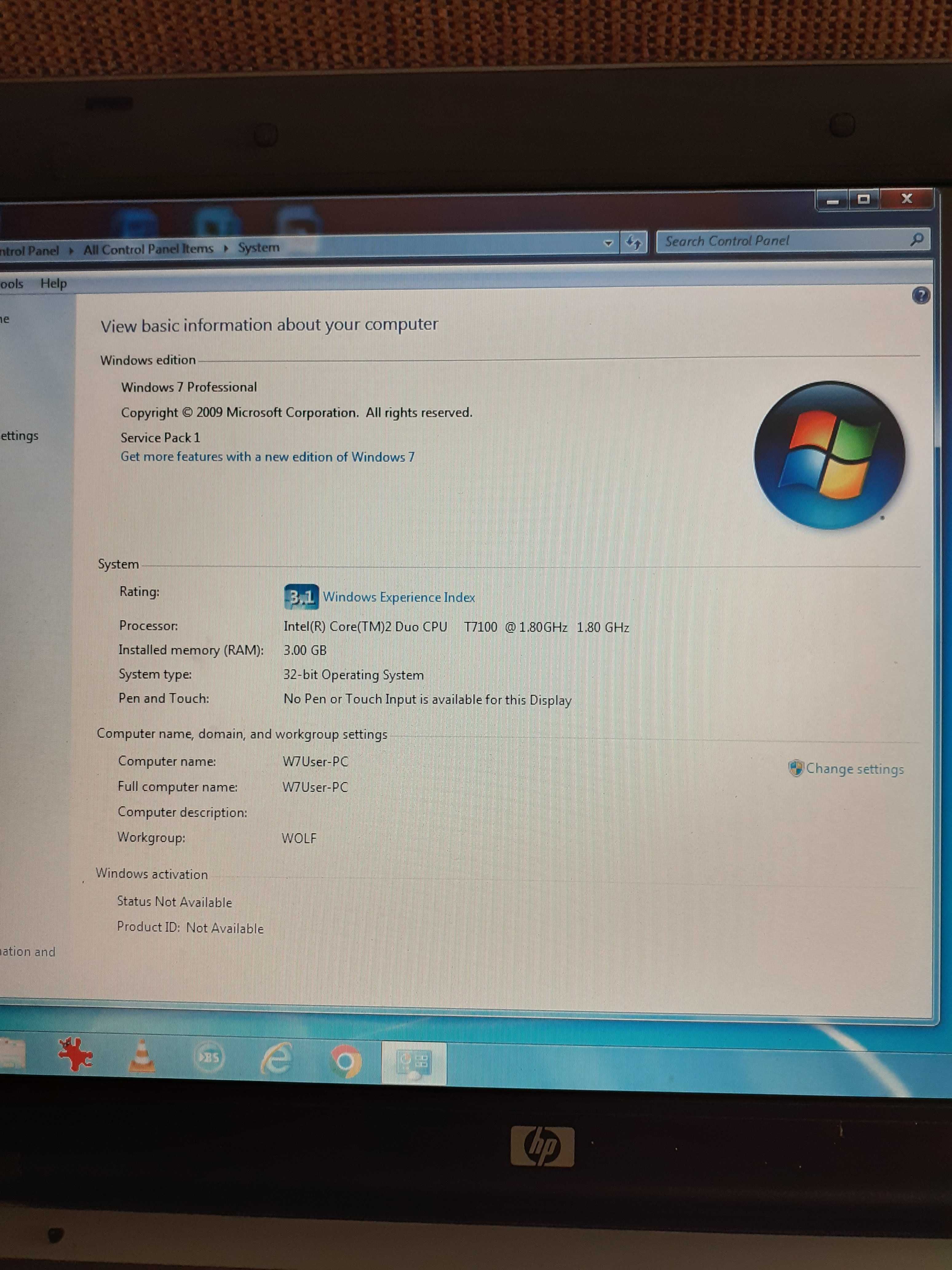Click the refresh button beside address bar

pos(633,242)
